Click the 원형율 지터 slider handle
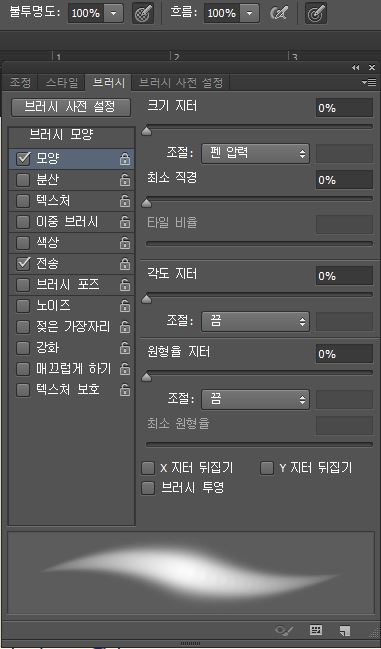Viewport: 381px width, 649px height. click(x=146, y=377)
